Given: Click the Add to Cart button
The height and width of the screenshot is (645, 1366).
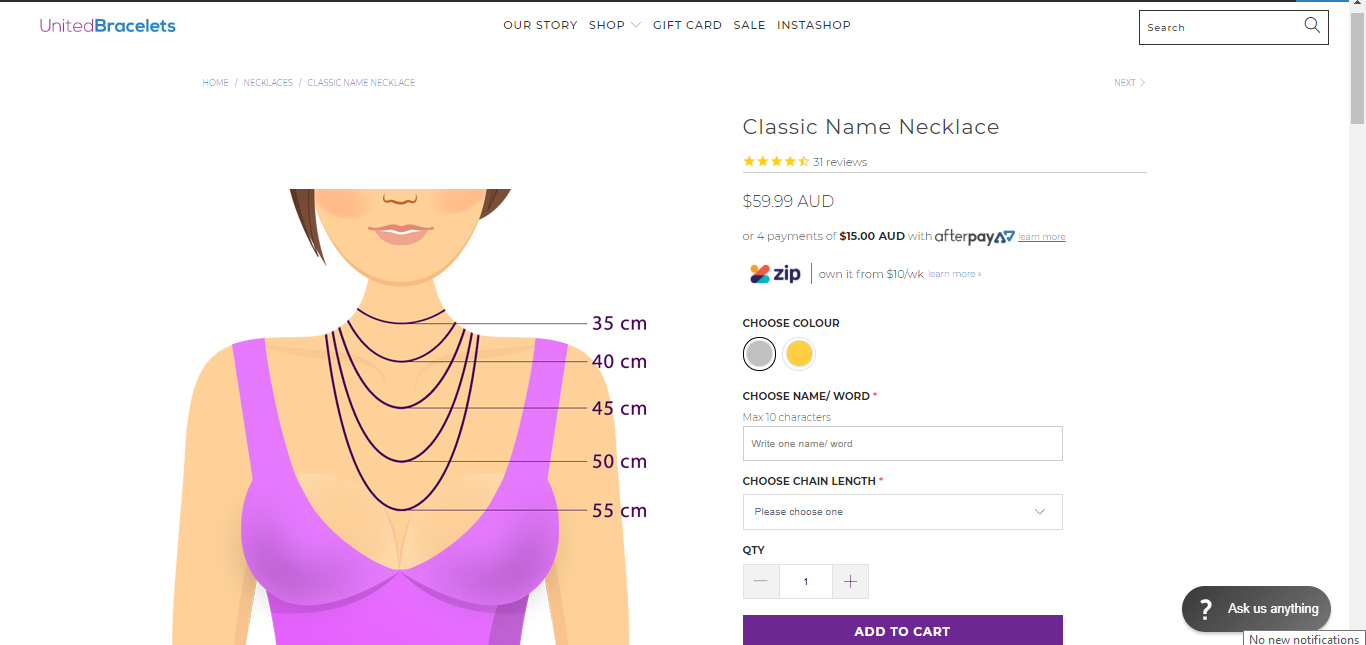Looking at the screenshot, I should point(902,631).
